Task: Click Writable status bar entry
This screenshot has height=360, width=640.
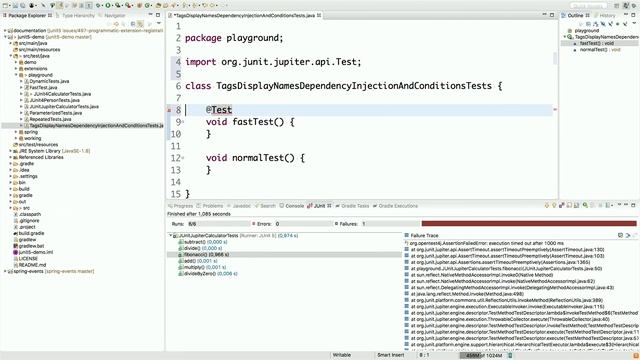Action: click(342, 355)
